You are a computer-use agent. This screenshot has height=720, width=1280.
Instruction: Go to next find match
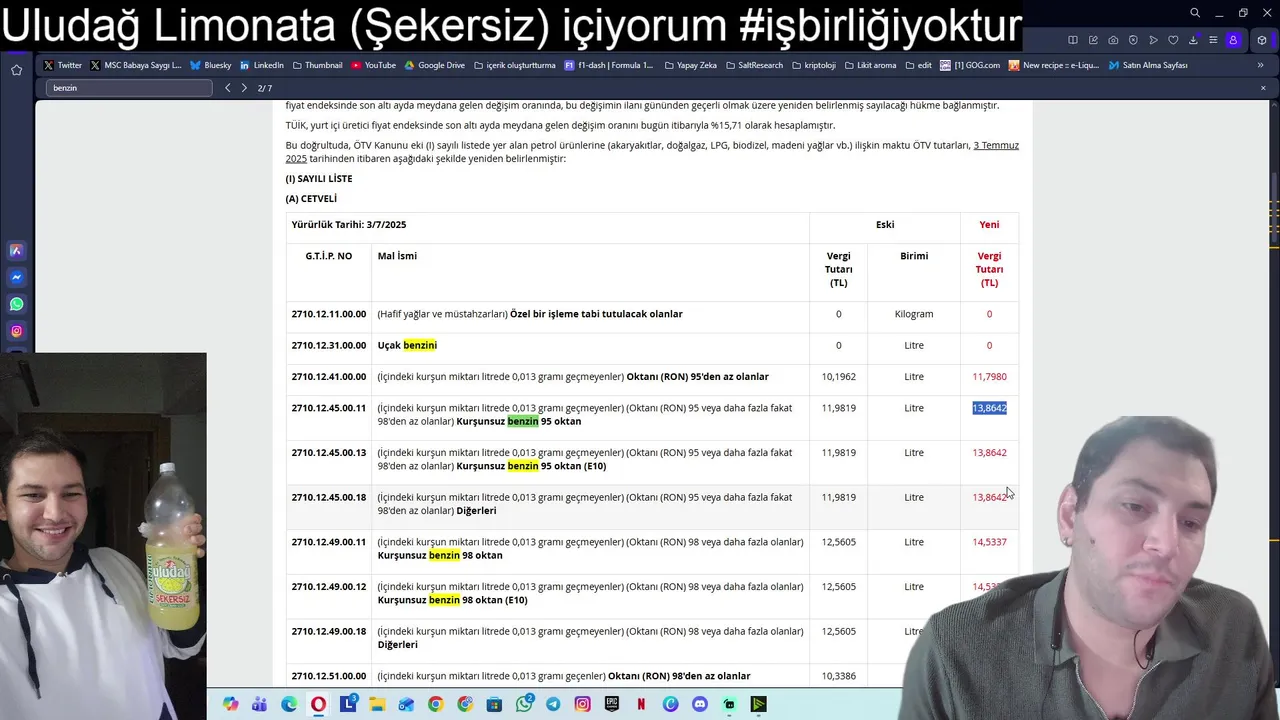(x=244, y=88)
